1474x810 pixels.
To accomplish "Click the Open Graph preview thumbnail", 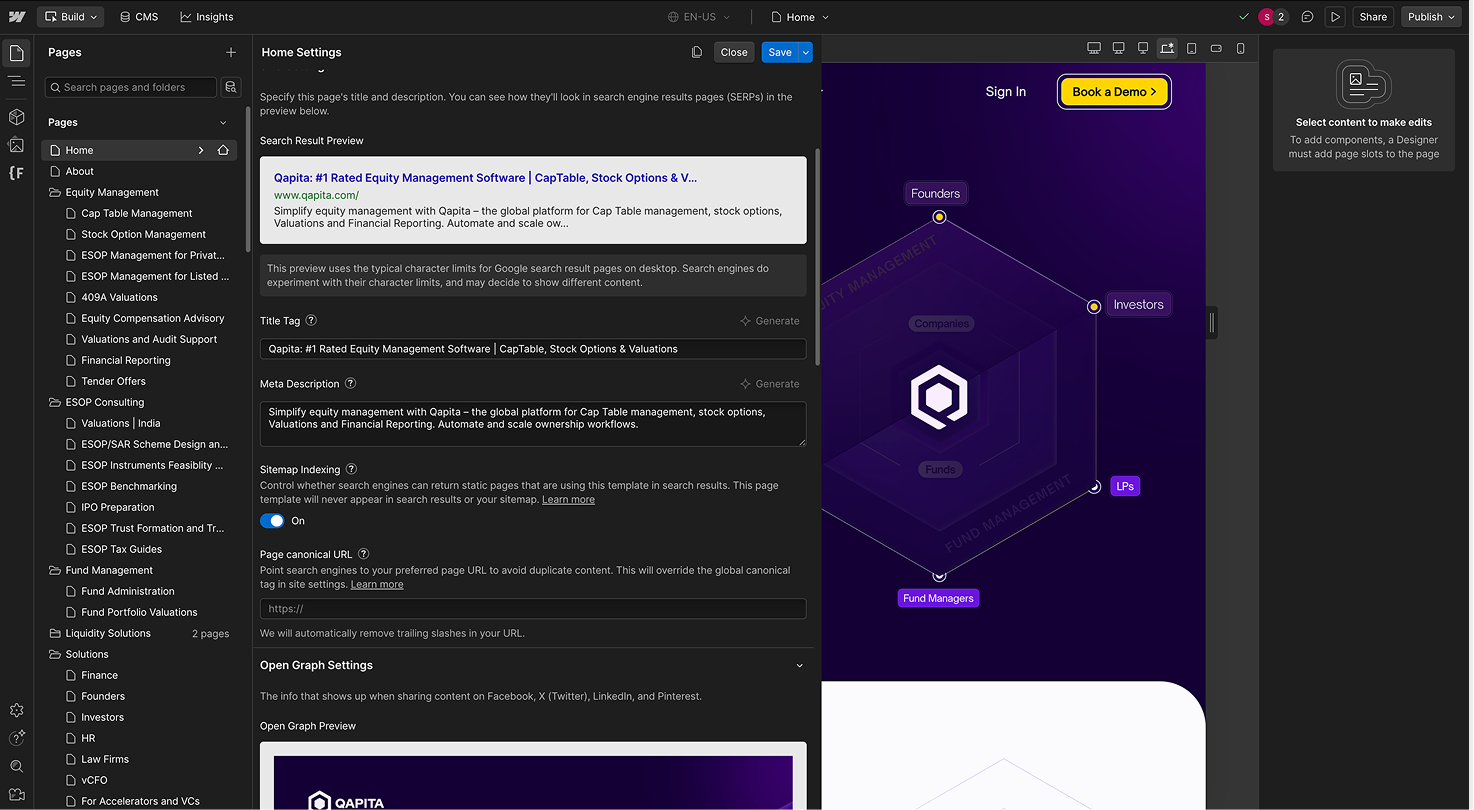I will (533, 781).
